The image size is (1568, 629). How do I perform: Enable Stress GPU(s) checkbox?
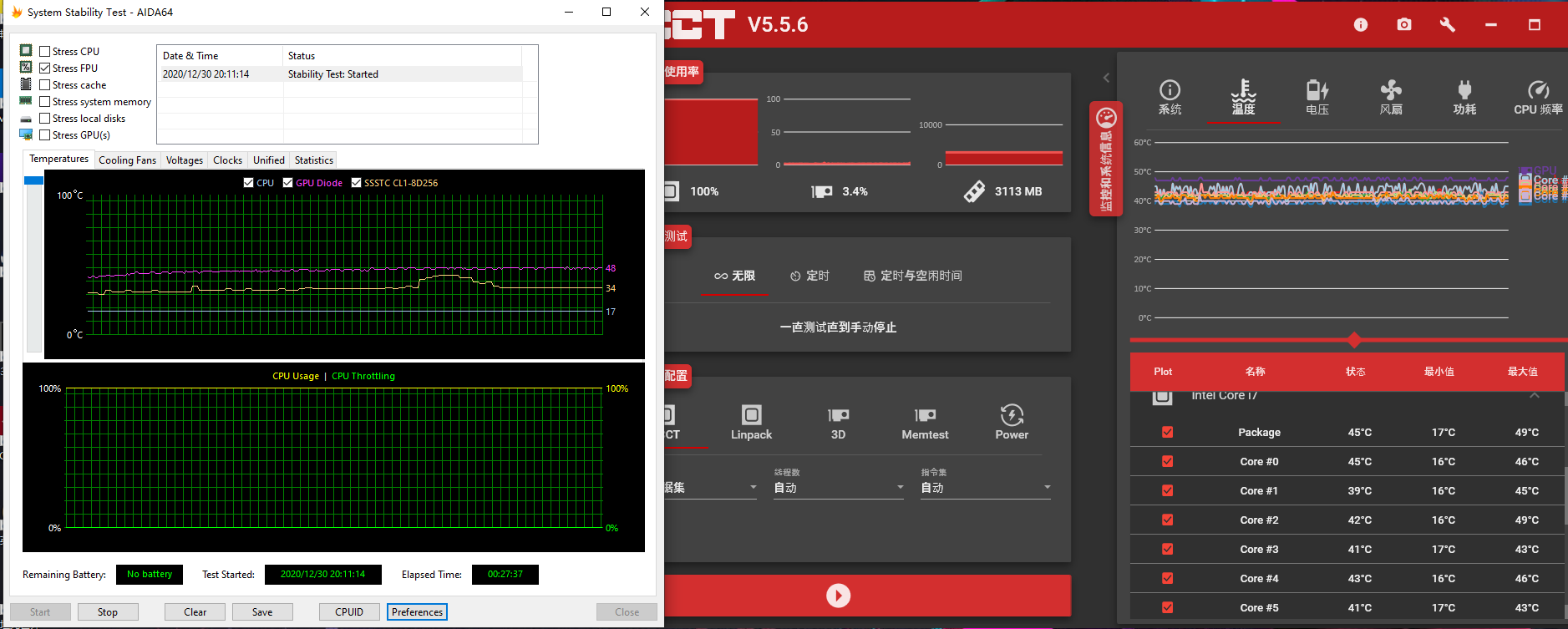click(x=45, y=134)
